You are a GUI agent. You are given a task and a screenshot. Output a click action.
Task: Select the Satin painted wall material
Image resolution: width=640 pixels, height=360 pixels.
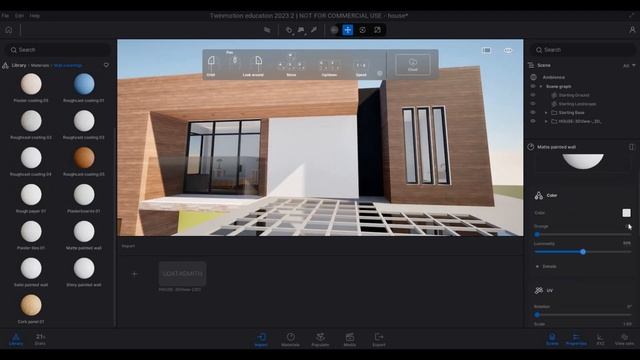[x=31, y=268]
